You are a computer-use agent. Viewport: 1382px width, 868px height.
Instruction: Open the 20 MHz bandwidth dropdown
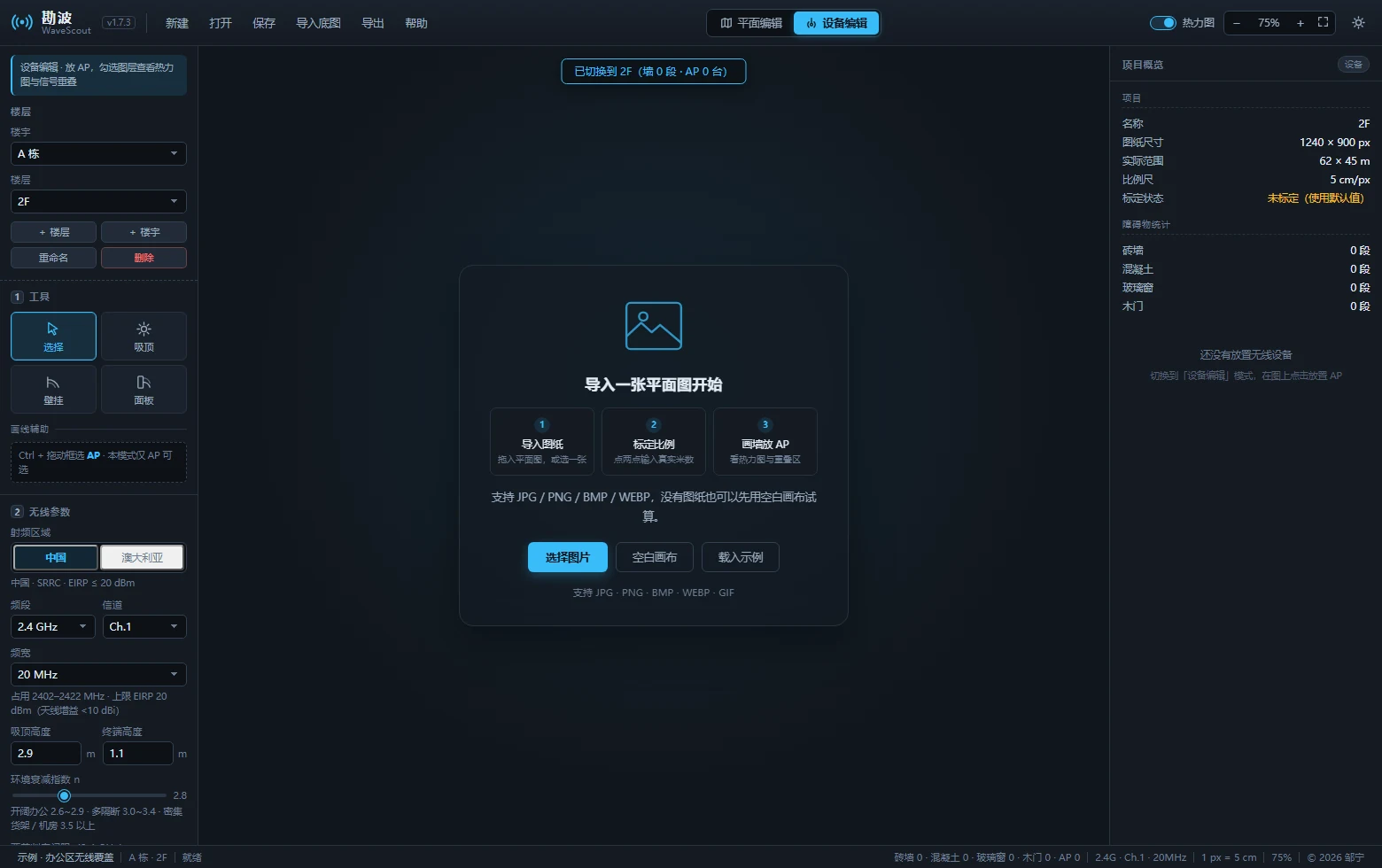click(98, 674)
